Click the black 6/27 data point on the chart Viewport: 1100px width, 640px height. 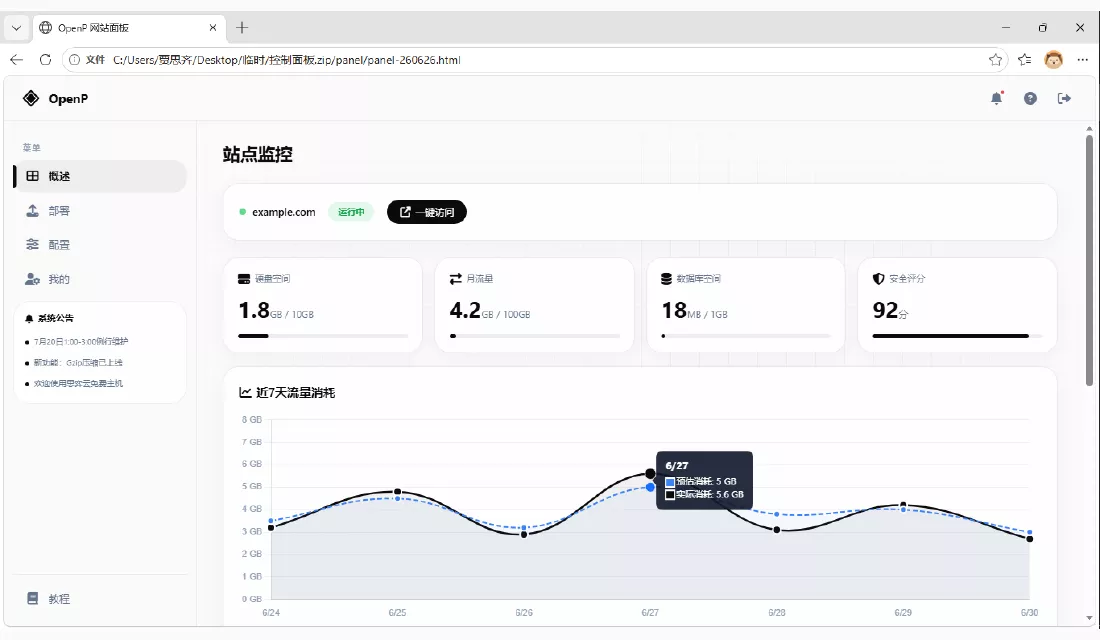tap(650, 474)
